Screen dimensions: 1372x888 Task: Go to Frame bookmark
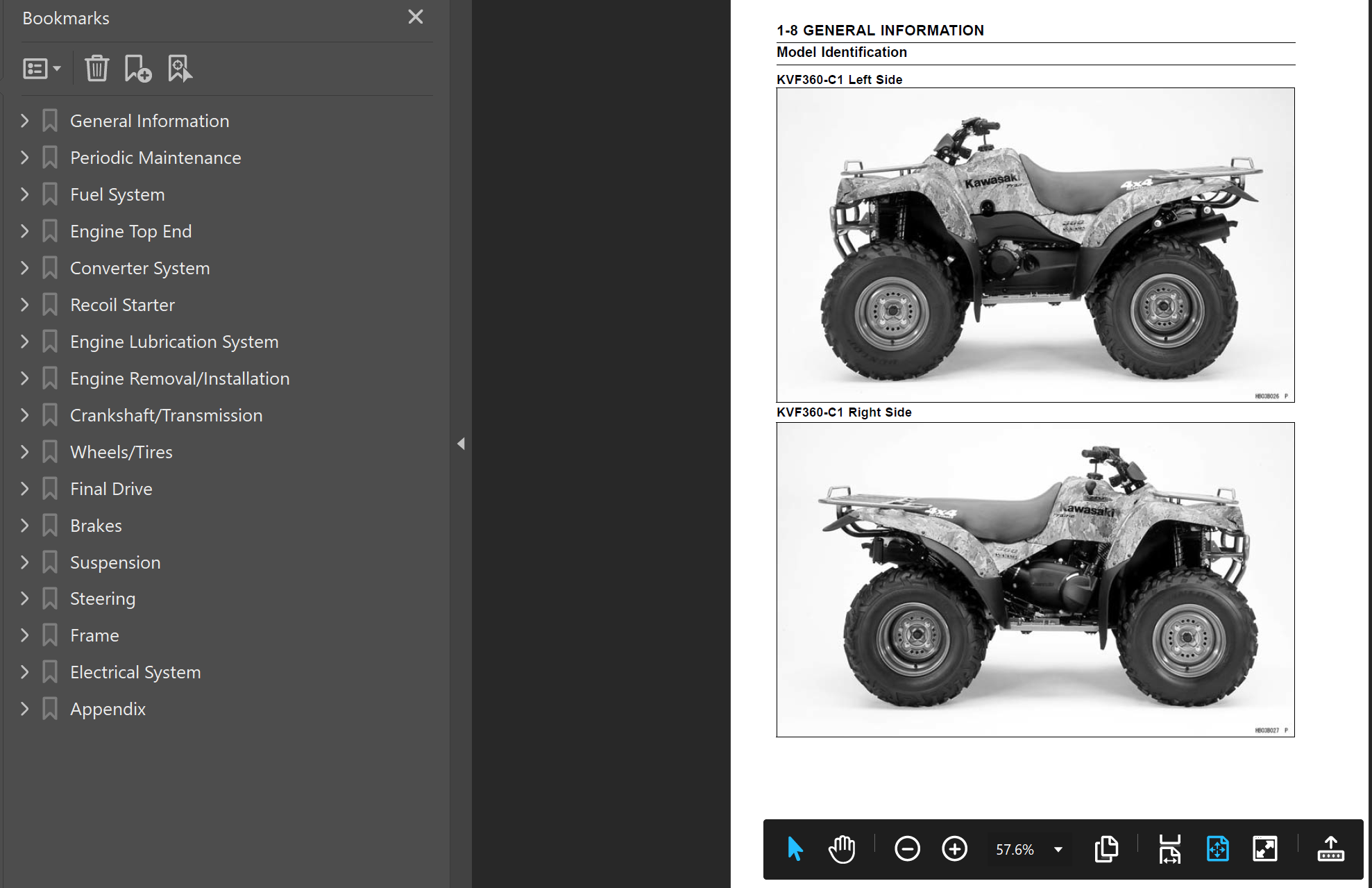[94, 635]
